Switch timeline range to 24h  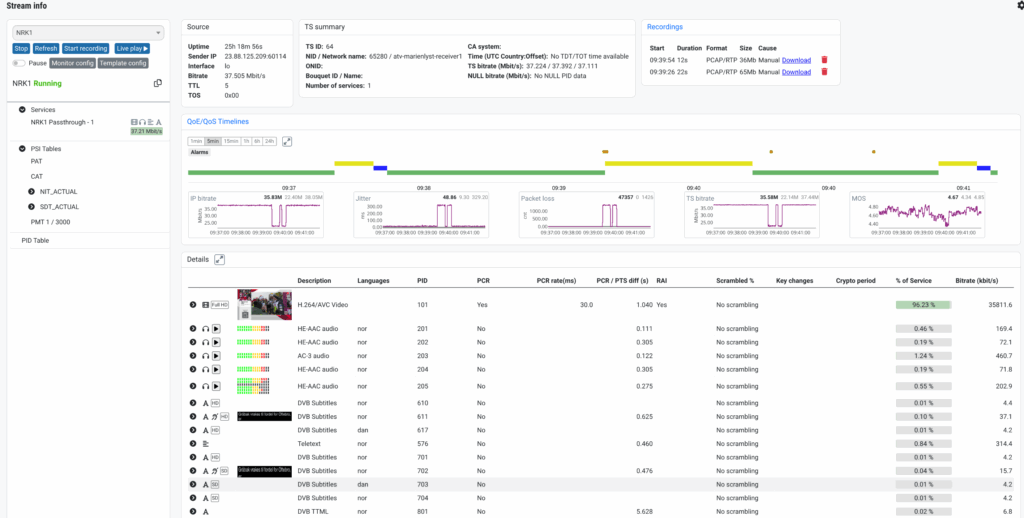pos(270,142)
